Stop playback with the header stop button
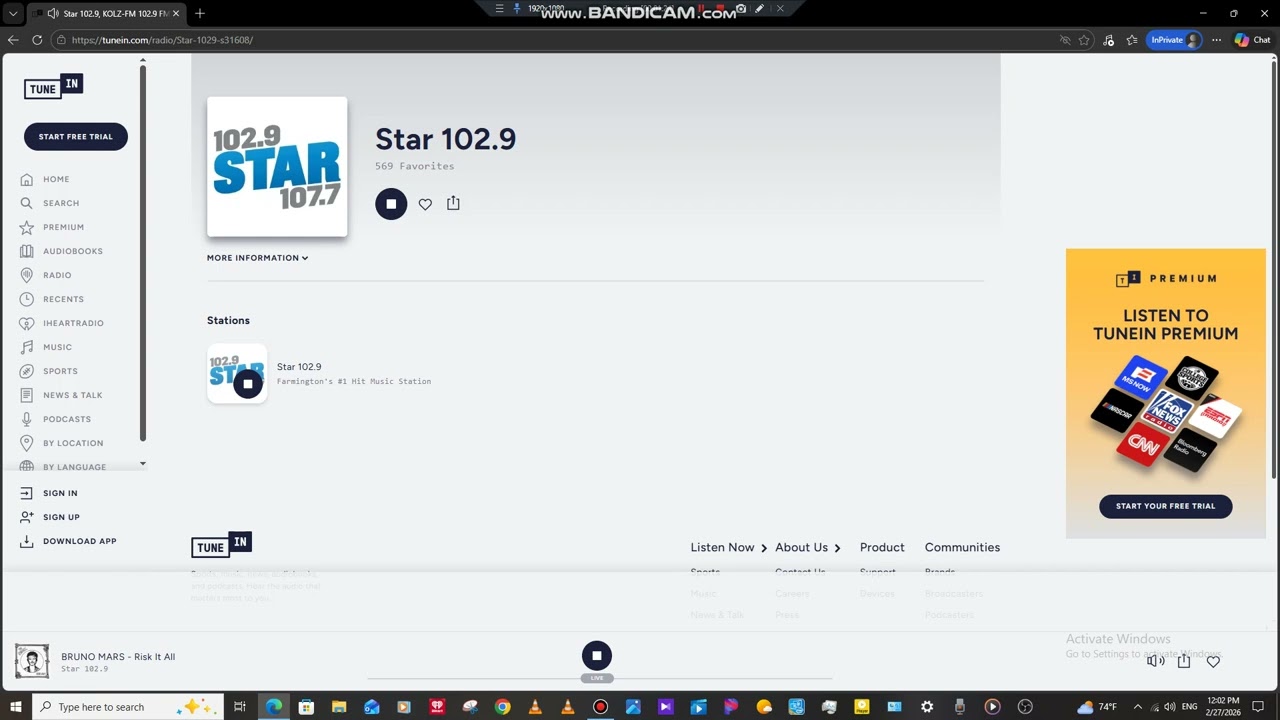This screenshot has width=1280, height=720. click(x=391, y=204)
